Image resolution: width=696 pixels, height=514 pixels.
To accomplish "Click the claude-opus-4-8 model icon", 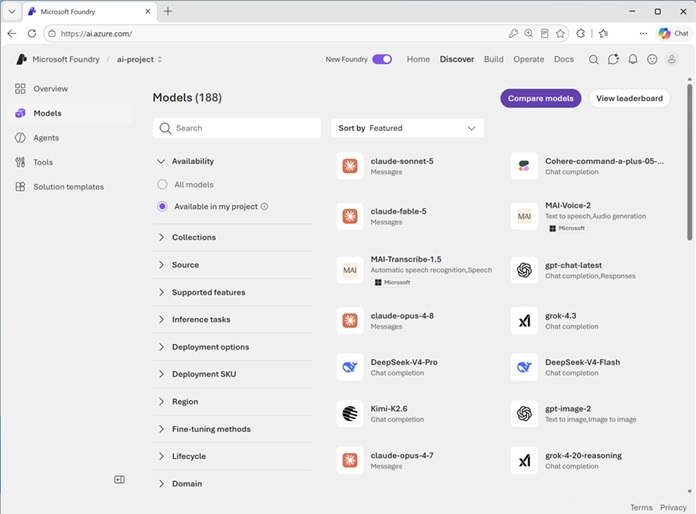I will click(350, 320).
